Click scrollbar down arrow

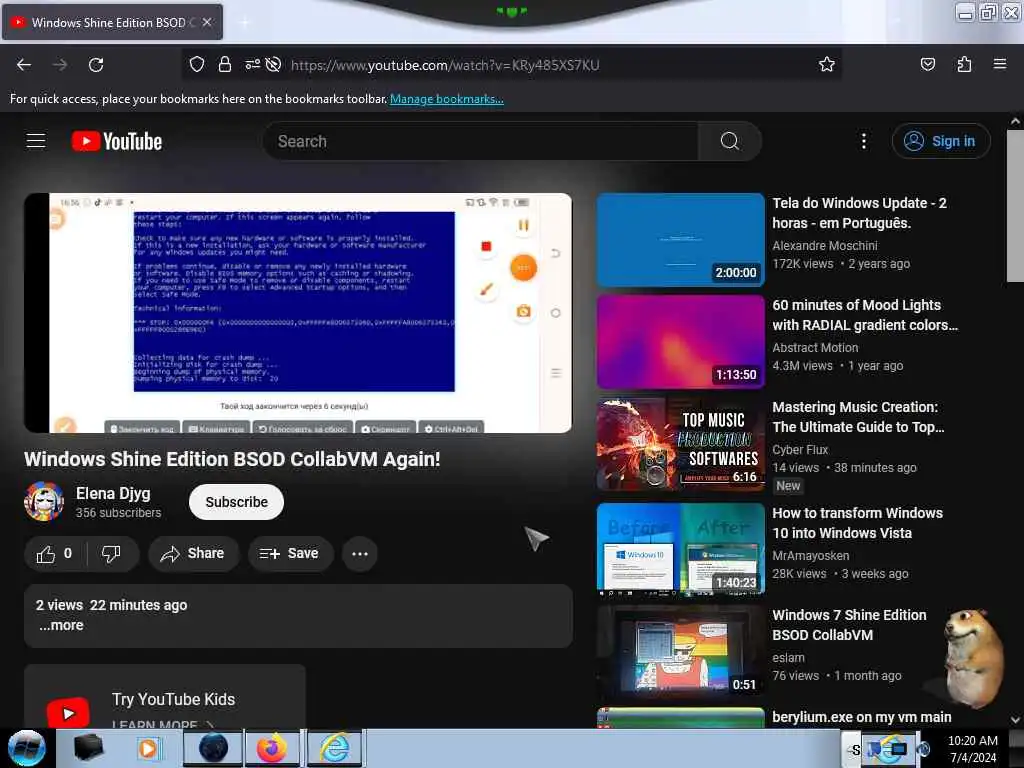(1015, 720)
